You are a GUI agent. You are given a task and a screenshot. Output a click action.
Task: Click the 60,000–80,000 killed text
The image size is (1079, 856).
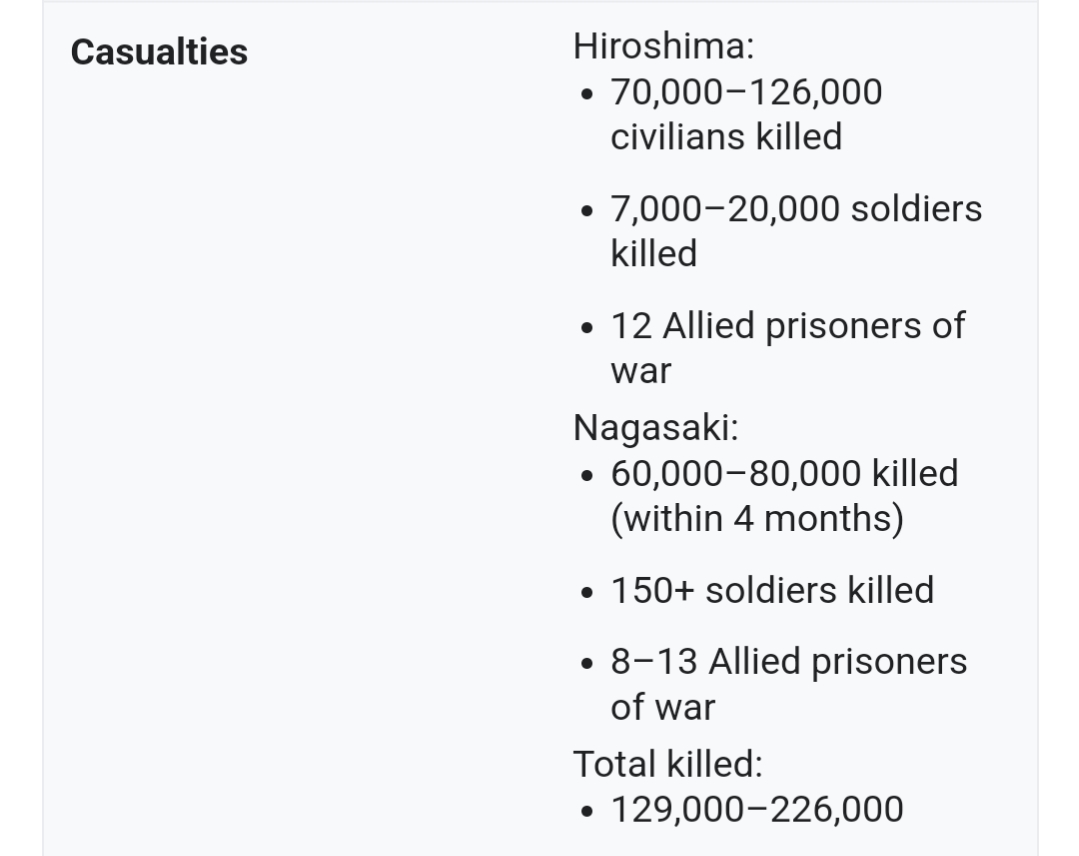click(784, 472)
